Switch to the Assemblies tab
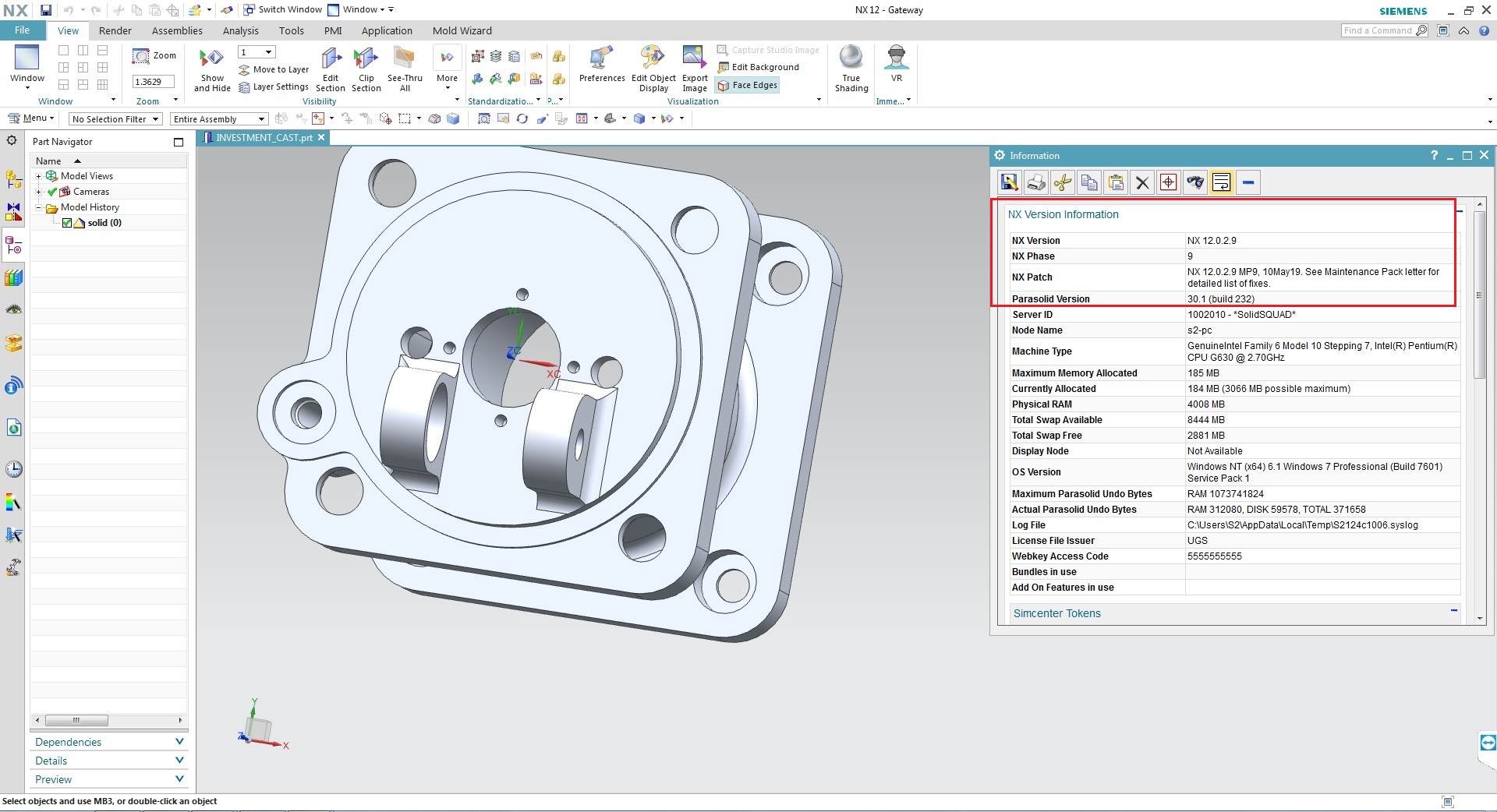Screen dimensions: 1497x812 (177, 30)
